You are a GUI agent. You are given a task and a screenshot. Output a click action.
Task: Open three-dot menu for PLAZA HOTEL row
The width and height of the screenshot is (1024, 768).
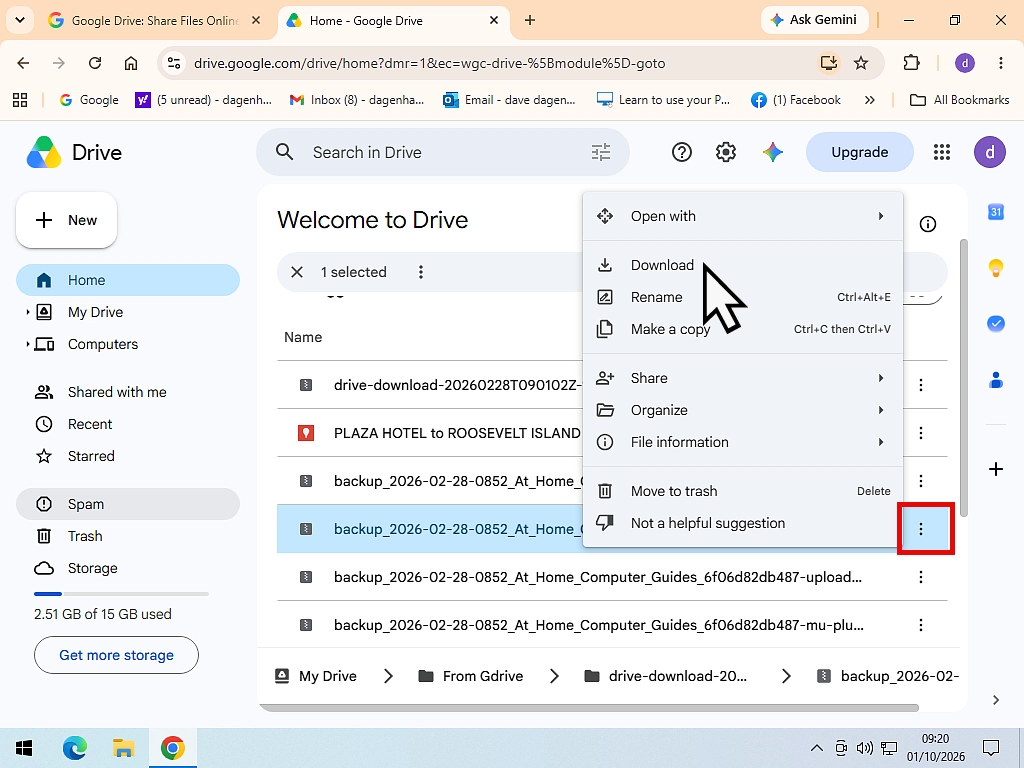tap(921, 433)
